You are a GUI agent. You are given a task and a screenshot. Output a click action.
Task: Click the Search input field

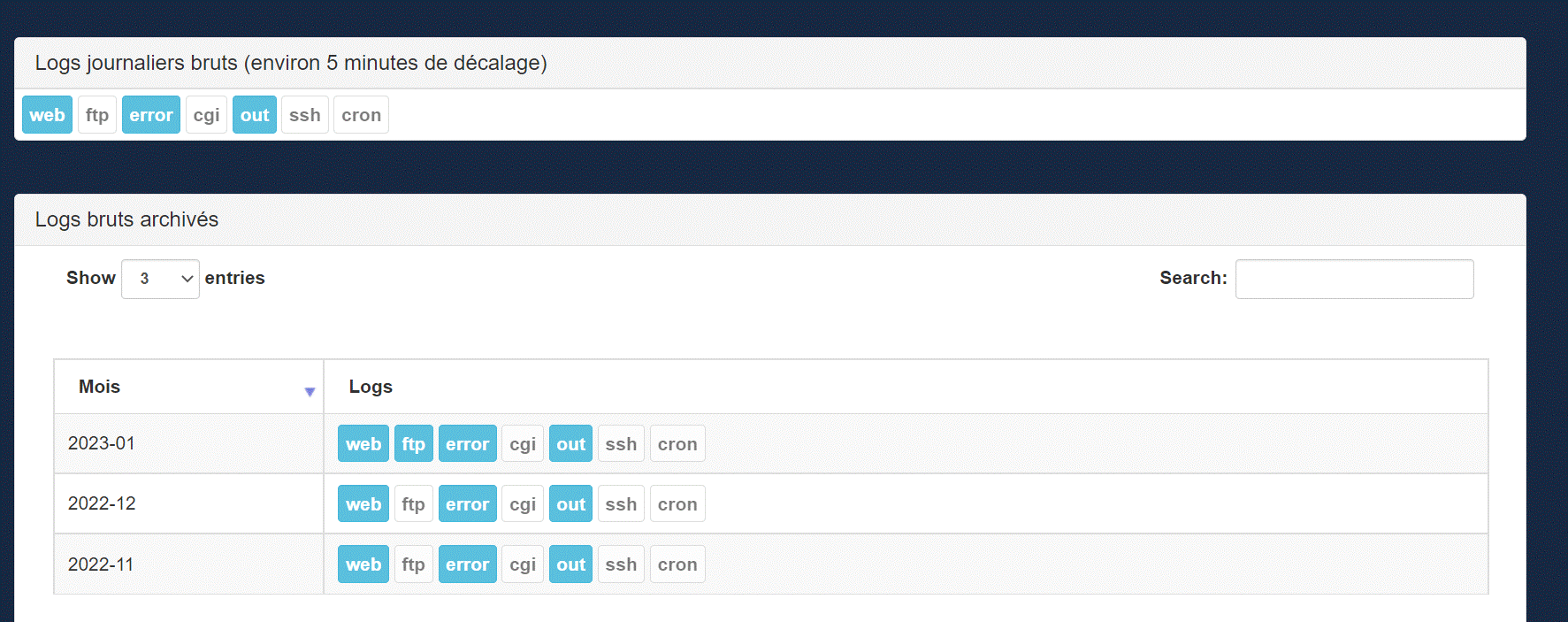click(1354, 279)
